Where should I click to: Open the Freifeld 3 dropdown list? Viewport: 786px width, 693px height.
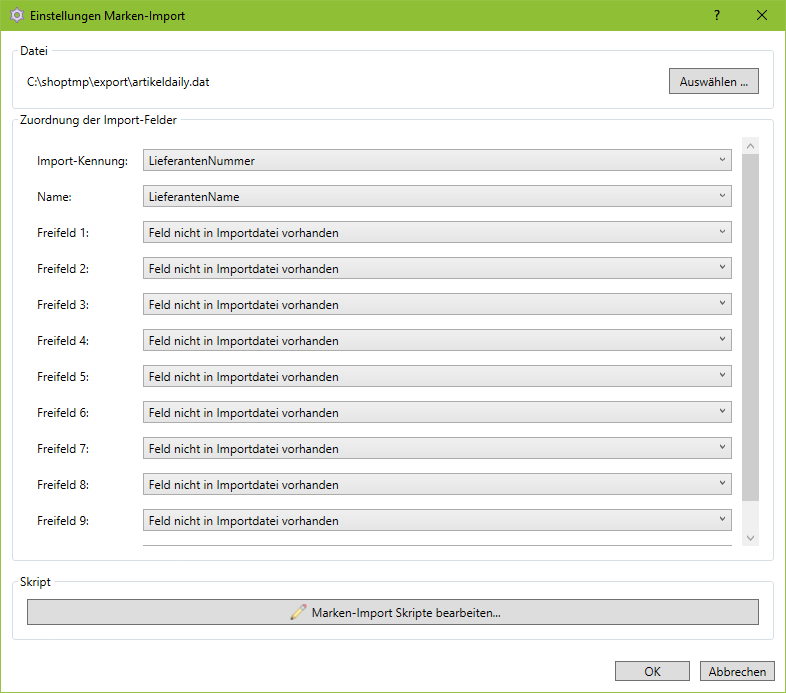point(437,304)
